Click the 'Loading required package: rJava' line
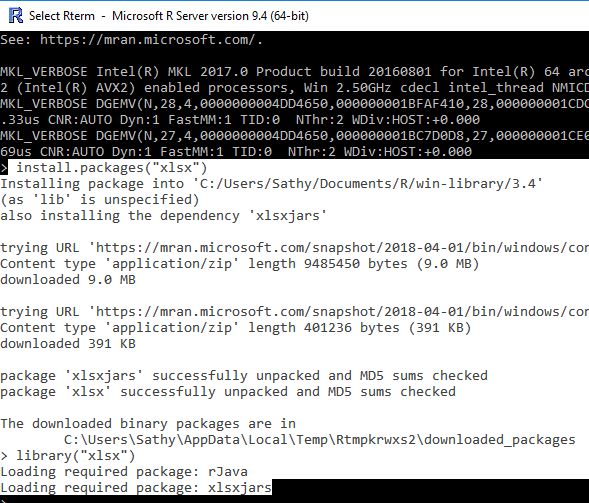 point(124,471)
